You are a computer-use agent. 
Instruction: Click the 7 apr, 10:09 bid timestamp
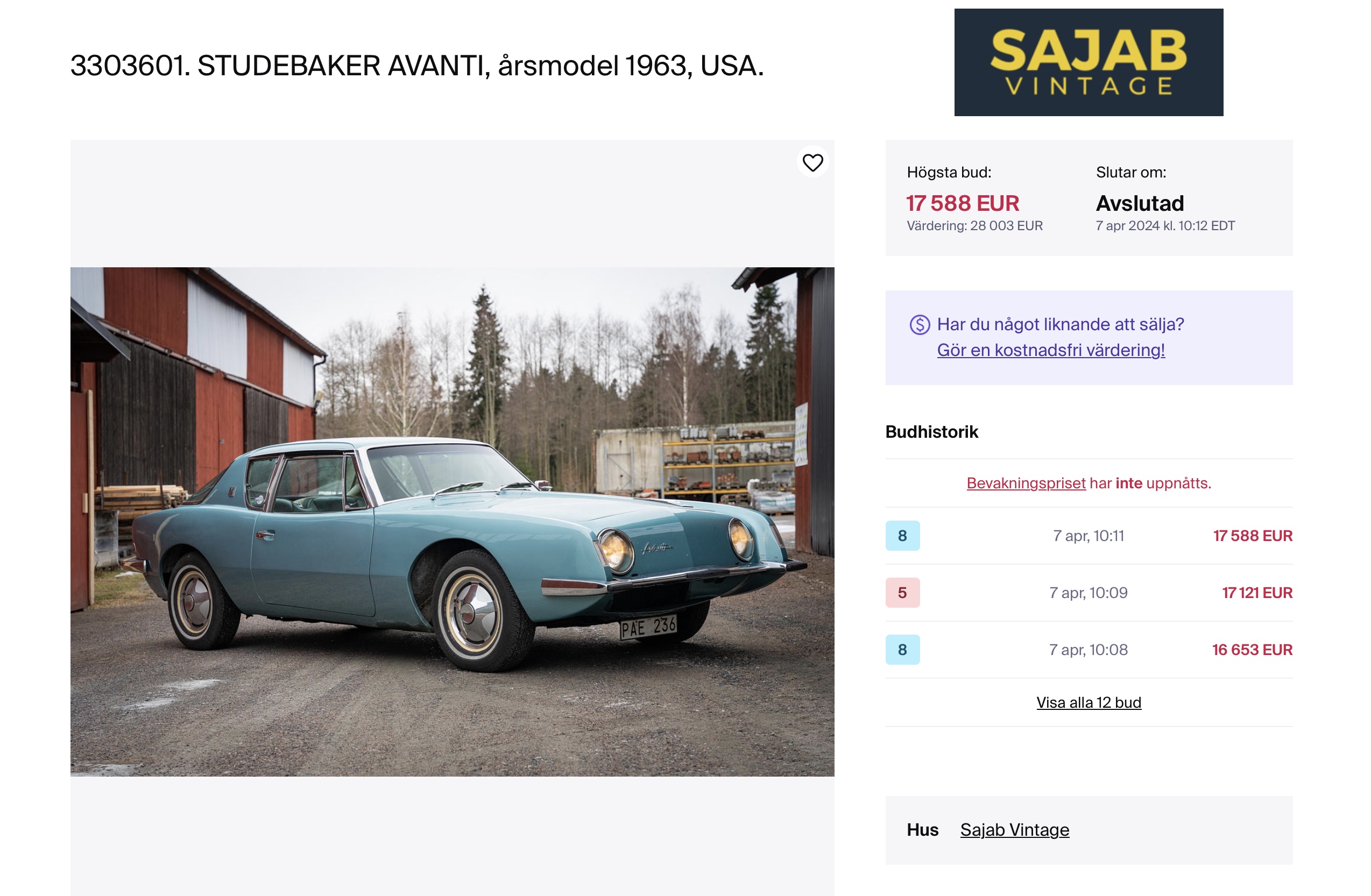(x=1087, y=593)
